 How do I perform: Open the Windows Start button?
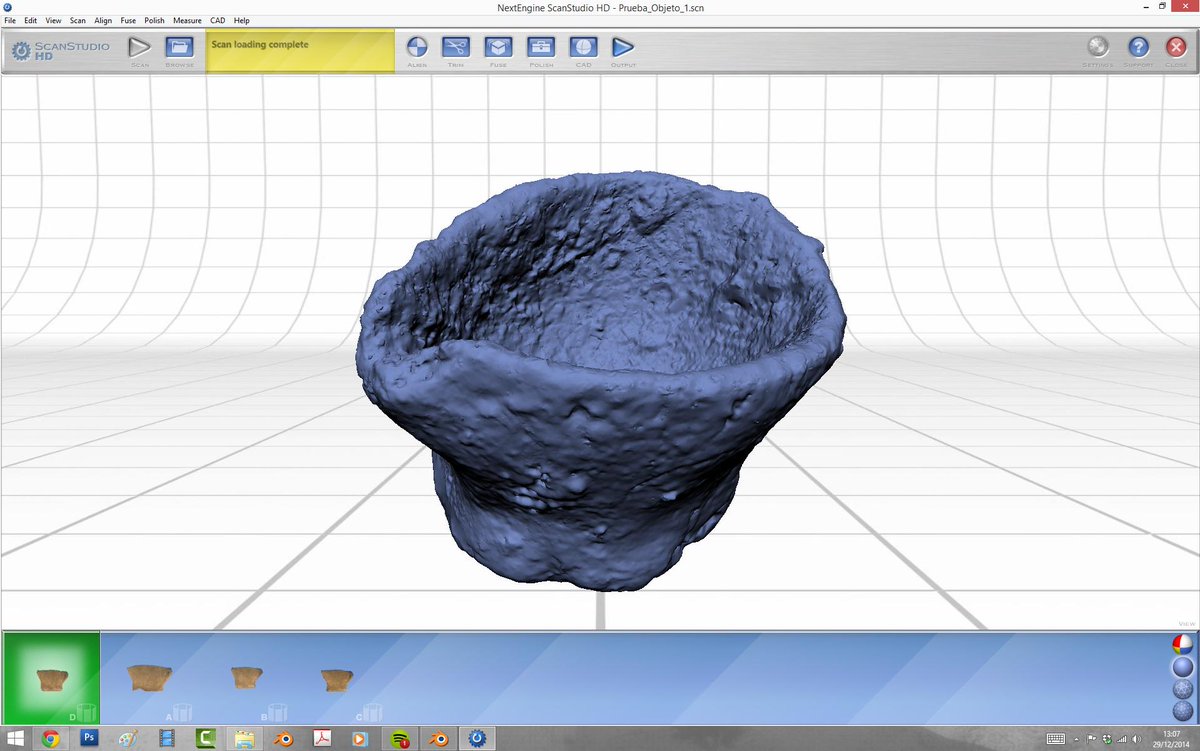16,739
